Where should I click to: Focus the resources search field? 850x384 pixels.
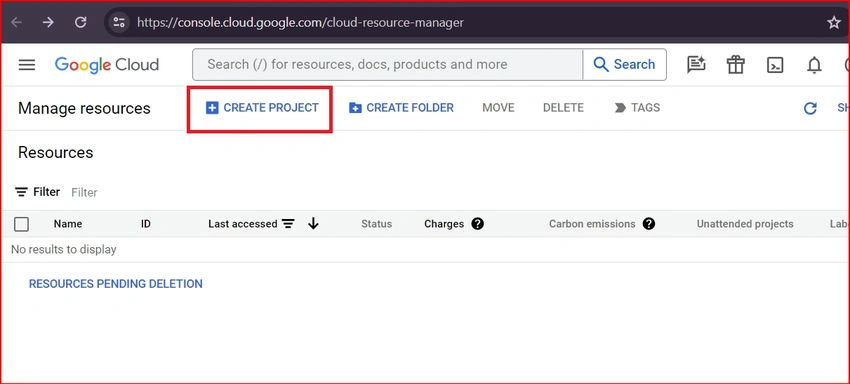pyautogui.click(x=388, y=65)
